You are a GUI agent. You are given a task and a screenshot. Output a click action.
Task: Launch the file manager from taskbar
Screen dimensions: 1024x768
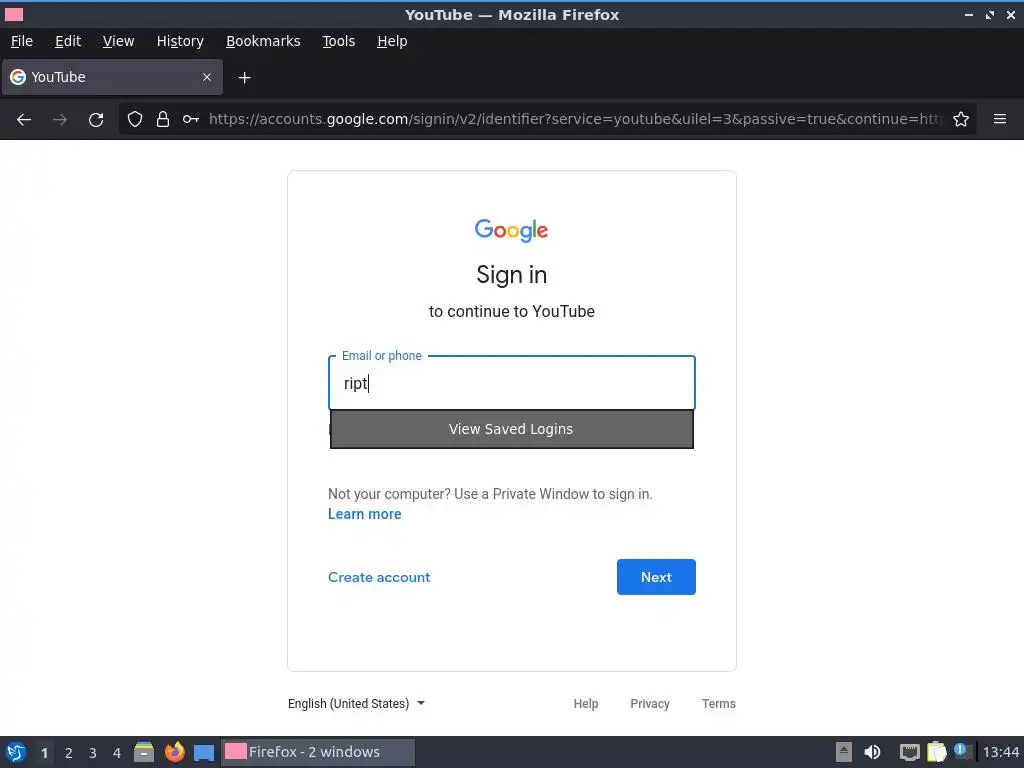[144, 752]
